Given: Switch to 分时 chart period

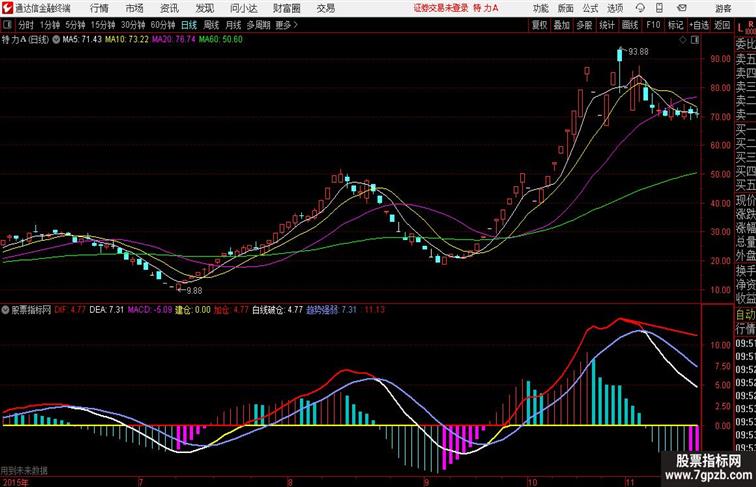Looking at the screenshot, I should (x=26, y=25).
